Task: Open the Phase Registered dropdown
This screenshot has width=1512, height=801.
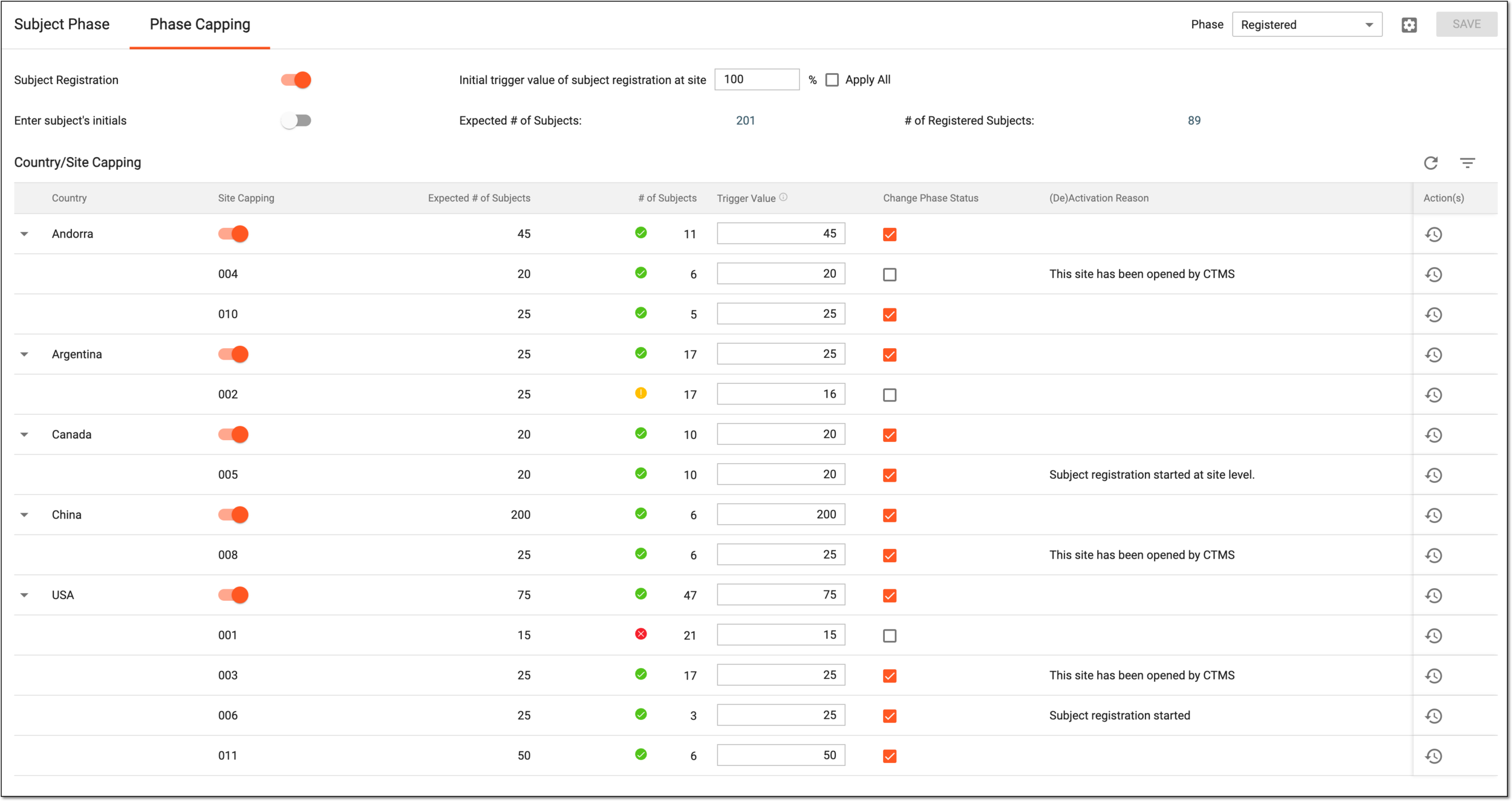Action: pyautogui.click(x=1307, y=25)
